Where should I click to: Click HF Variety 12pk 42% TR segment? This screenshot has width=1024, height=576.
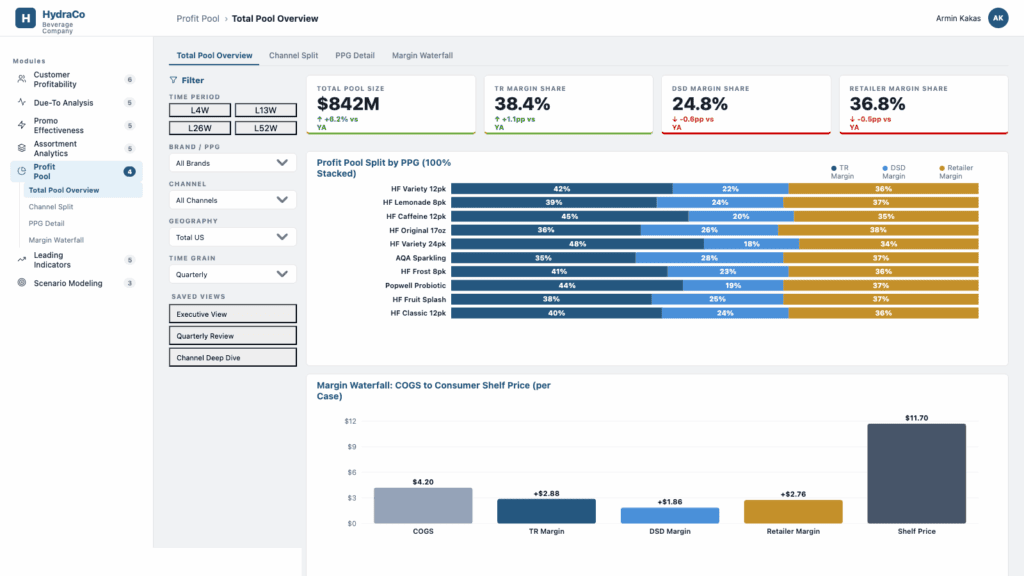click(562, 189)
